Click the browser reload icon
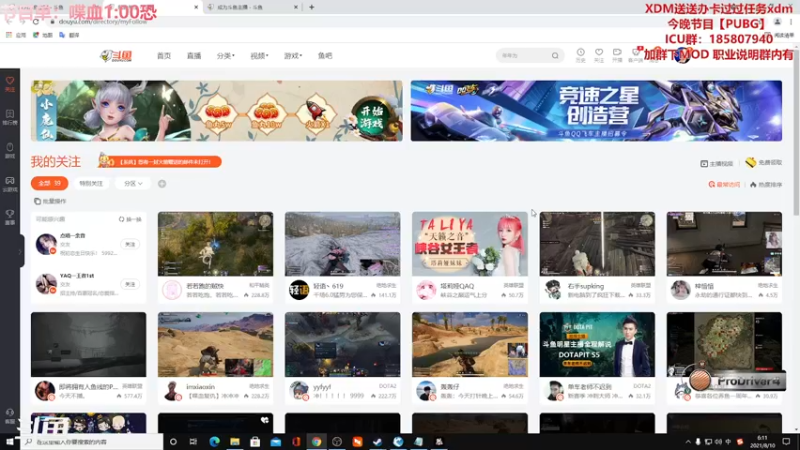This screenshot has width=800, height=450. 36,22
